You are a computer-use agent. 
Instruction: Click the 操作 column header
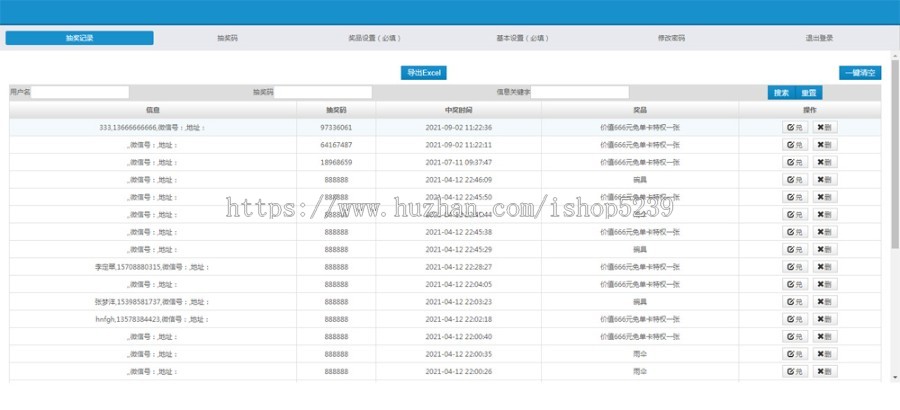810,110
